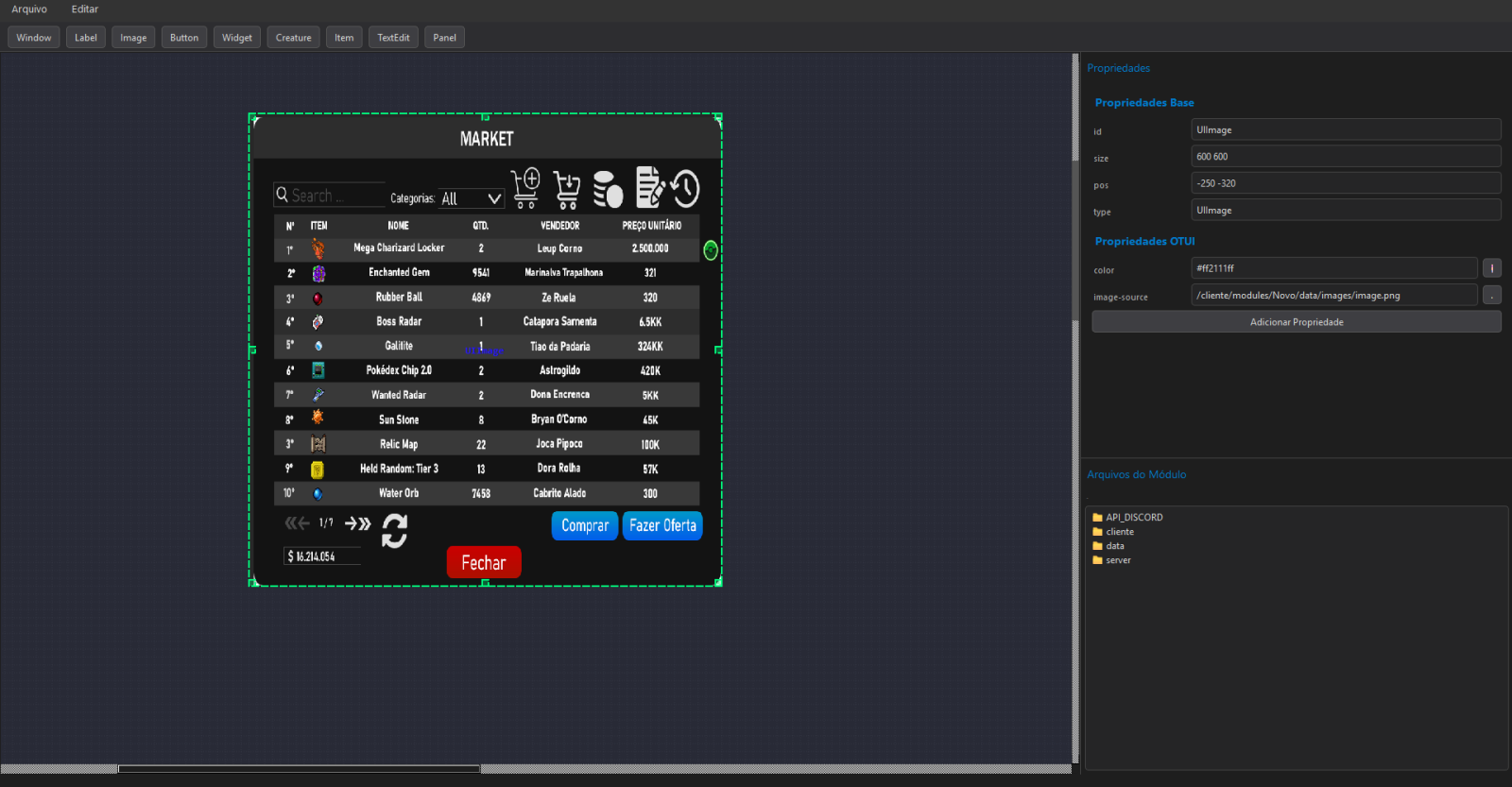Expand the API_DISCORD folder
Viewport: 1512px width, 787px height.
point(1134,518)
